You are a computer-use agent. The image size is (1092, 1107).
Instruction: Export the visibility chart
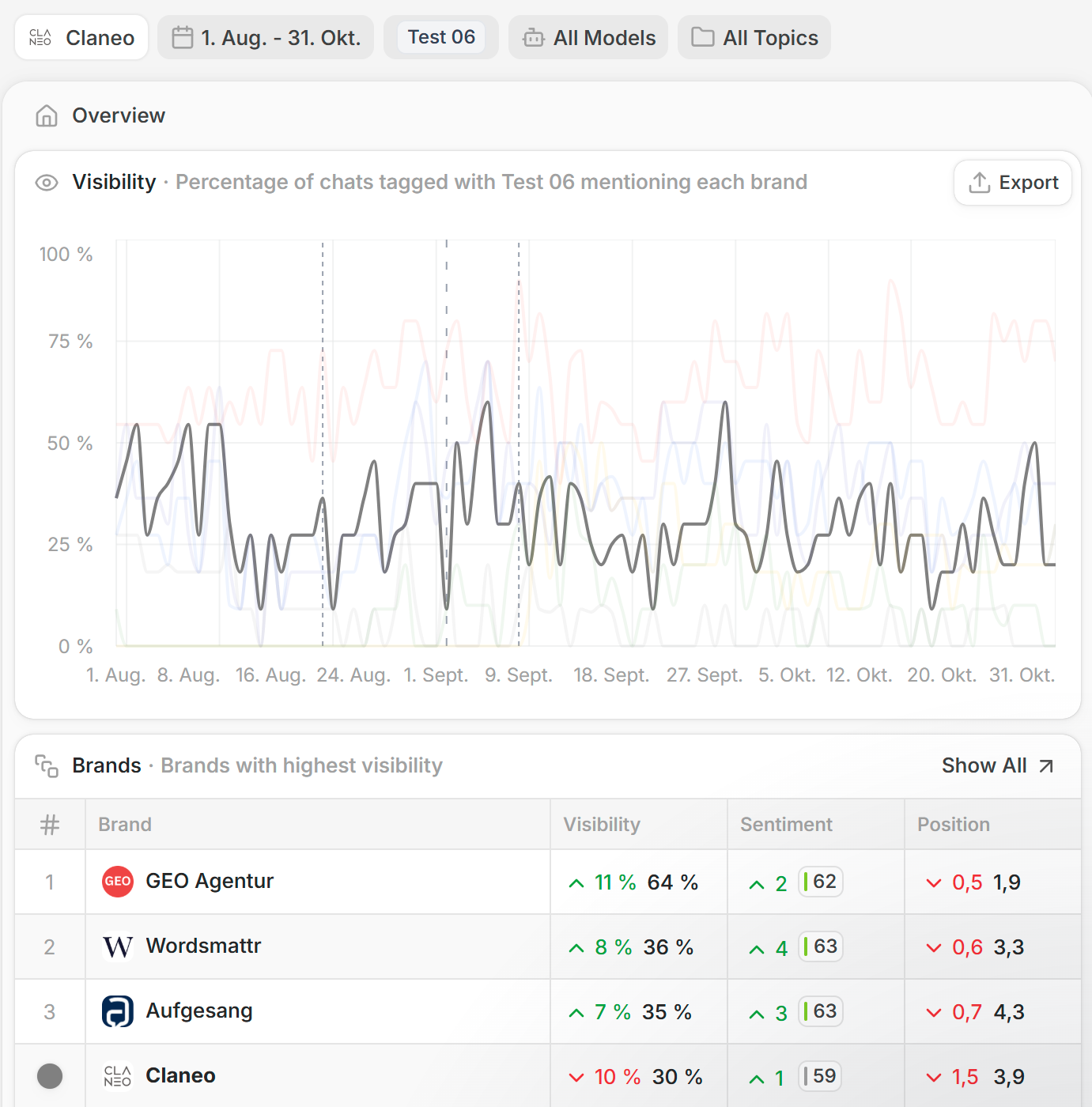point(1013,183)
